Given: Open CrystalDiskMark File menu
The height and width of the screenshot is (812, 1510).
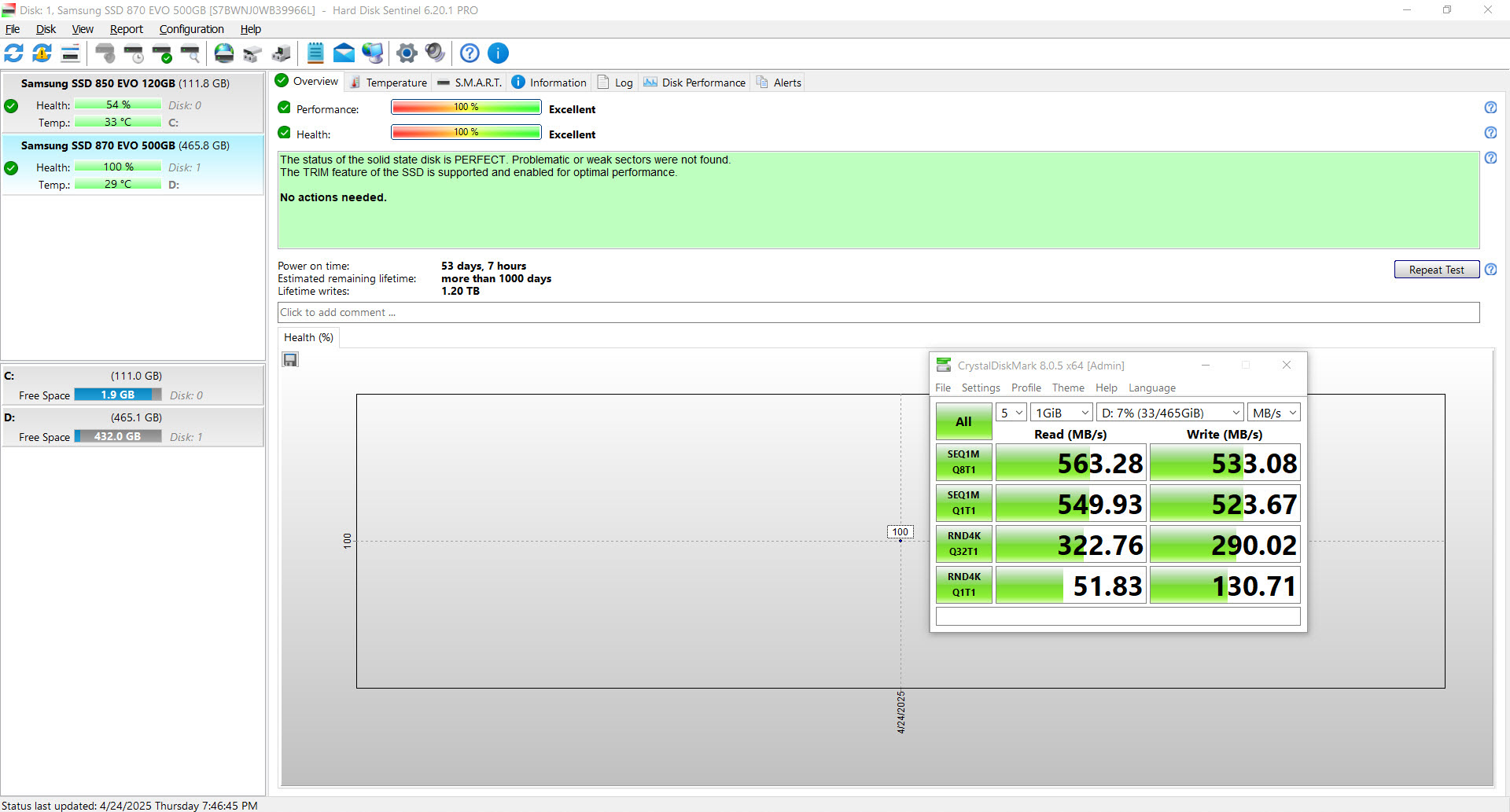Looking at the screenshot, I should pos(943,388).
